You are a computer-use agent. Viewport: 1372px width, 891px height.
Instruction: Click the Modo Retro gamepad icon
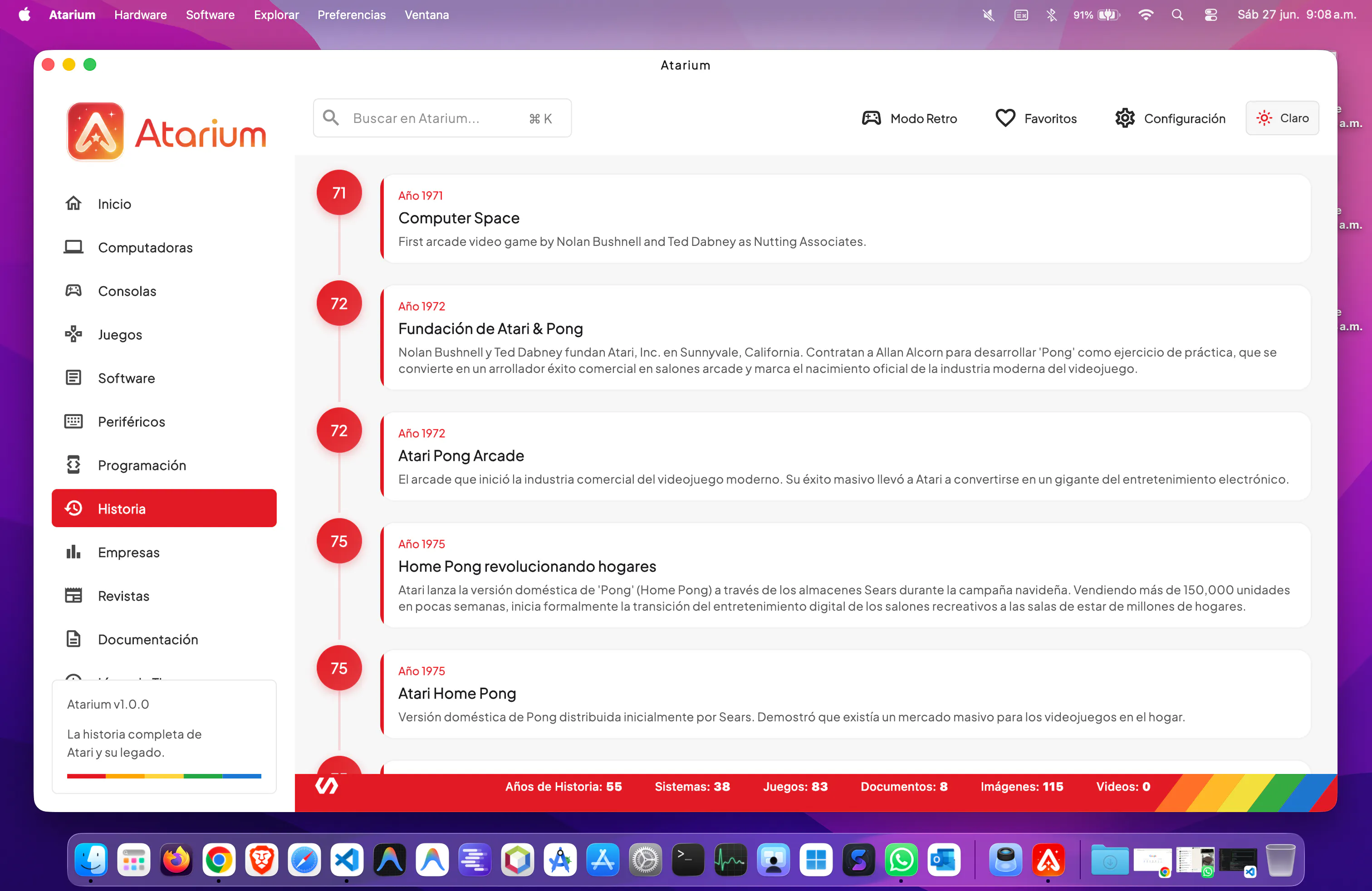click(x=871, y=118)
